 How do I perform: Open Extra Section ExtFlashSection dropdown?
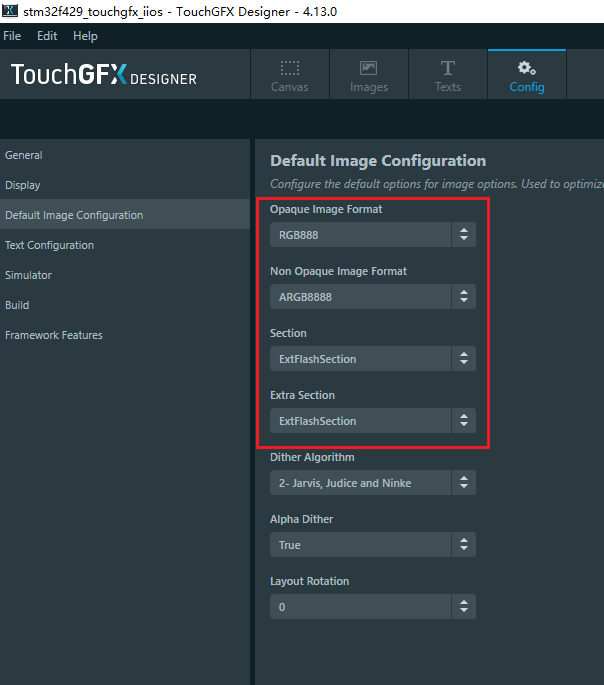point(373,421)
